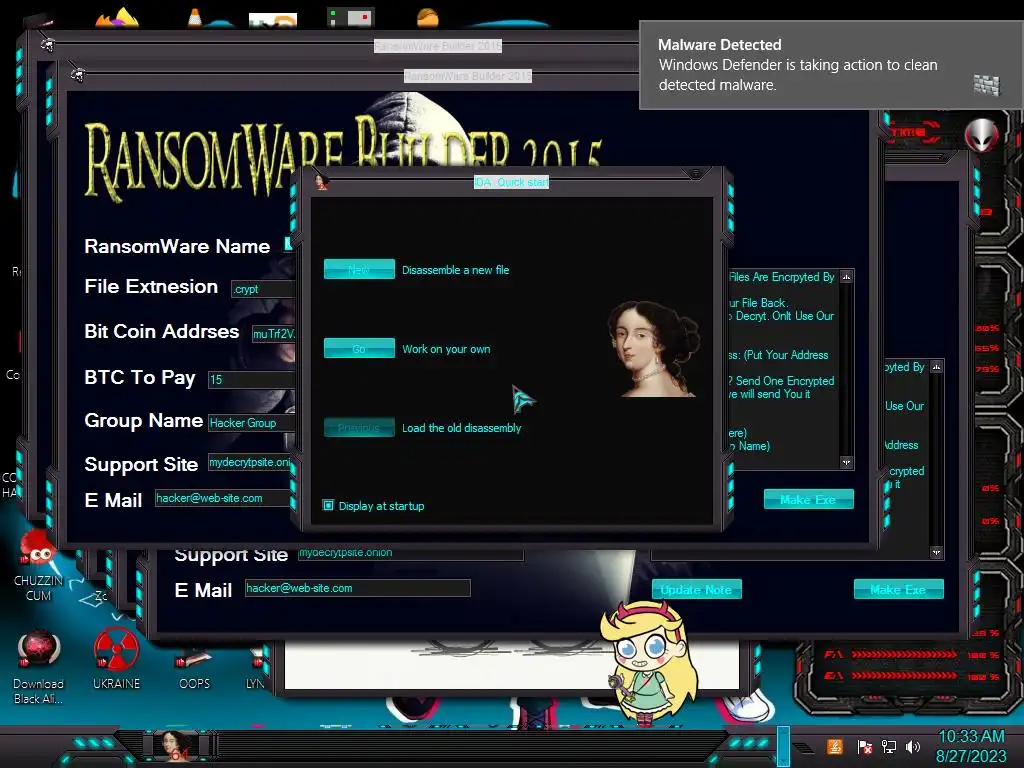This screenshot has height=768, width=1024.
Task: Click the 'Files Are Encrpyted By' note text
Action: 781,277
